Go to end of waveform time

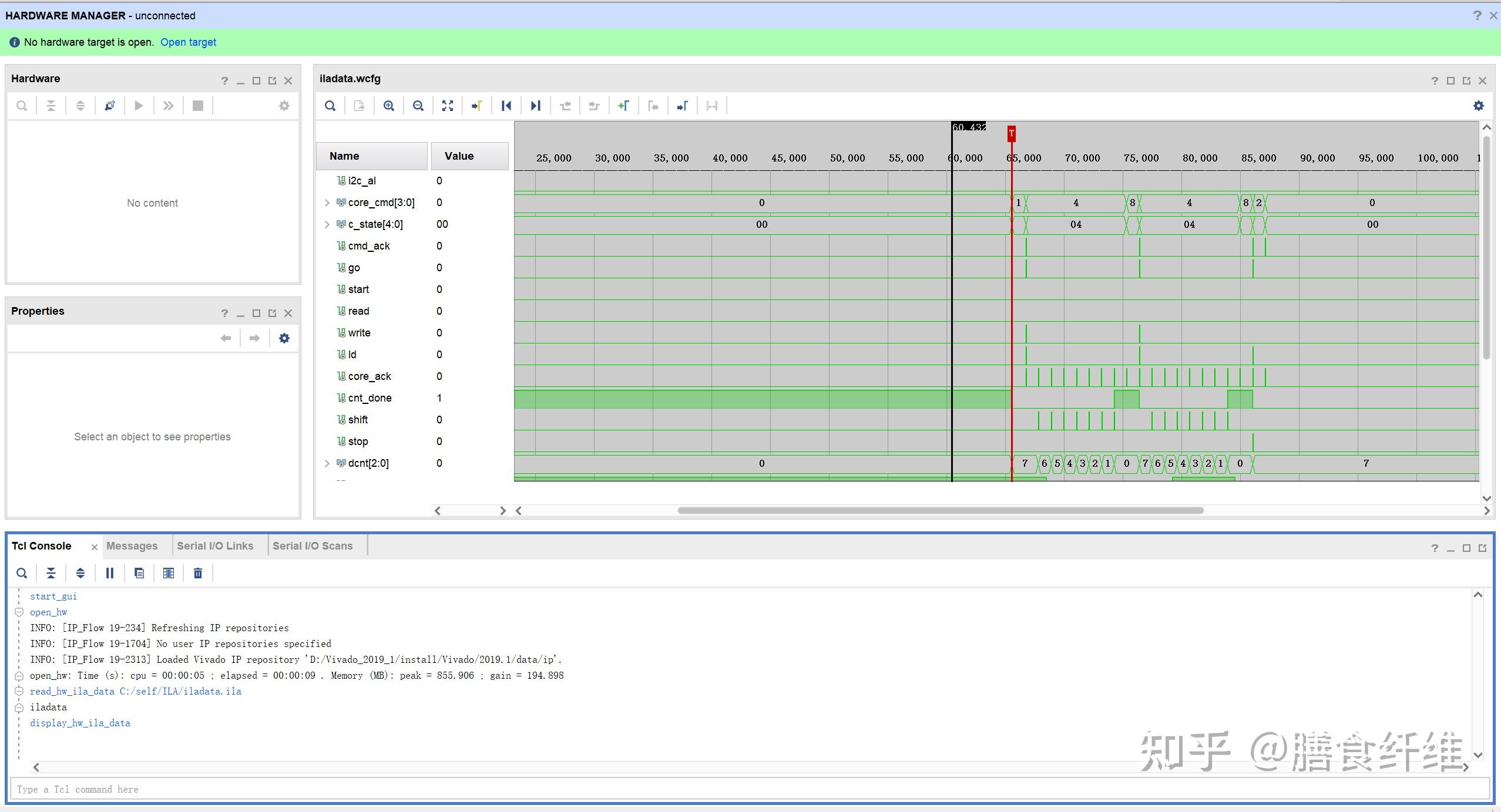[x=535, y=106]
